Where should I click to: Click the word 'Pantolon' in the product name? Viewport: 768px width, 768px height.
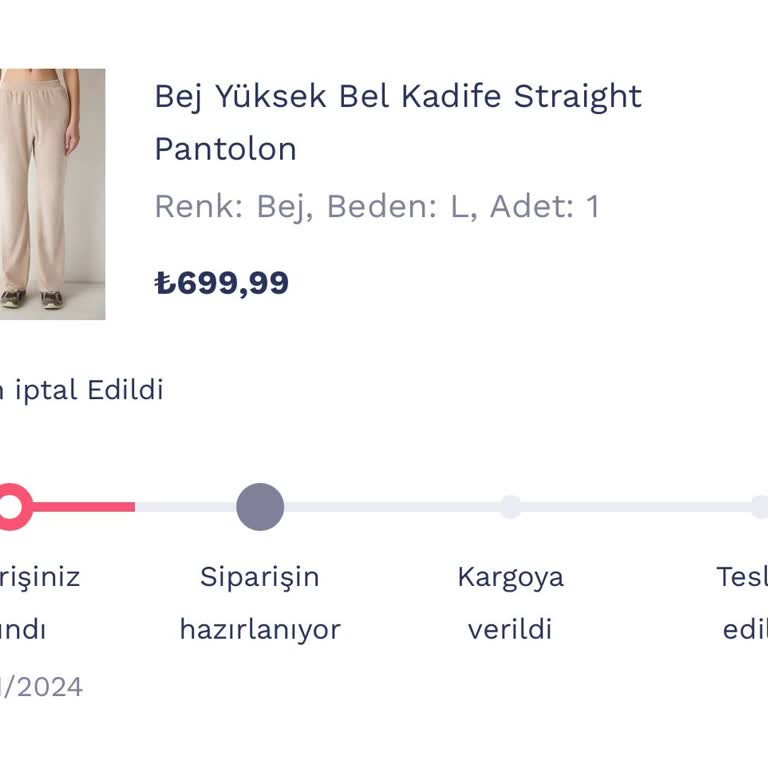225,149
